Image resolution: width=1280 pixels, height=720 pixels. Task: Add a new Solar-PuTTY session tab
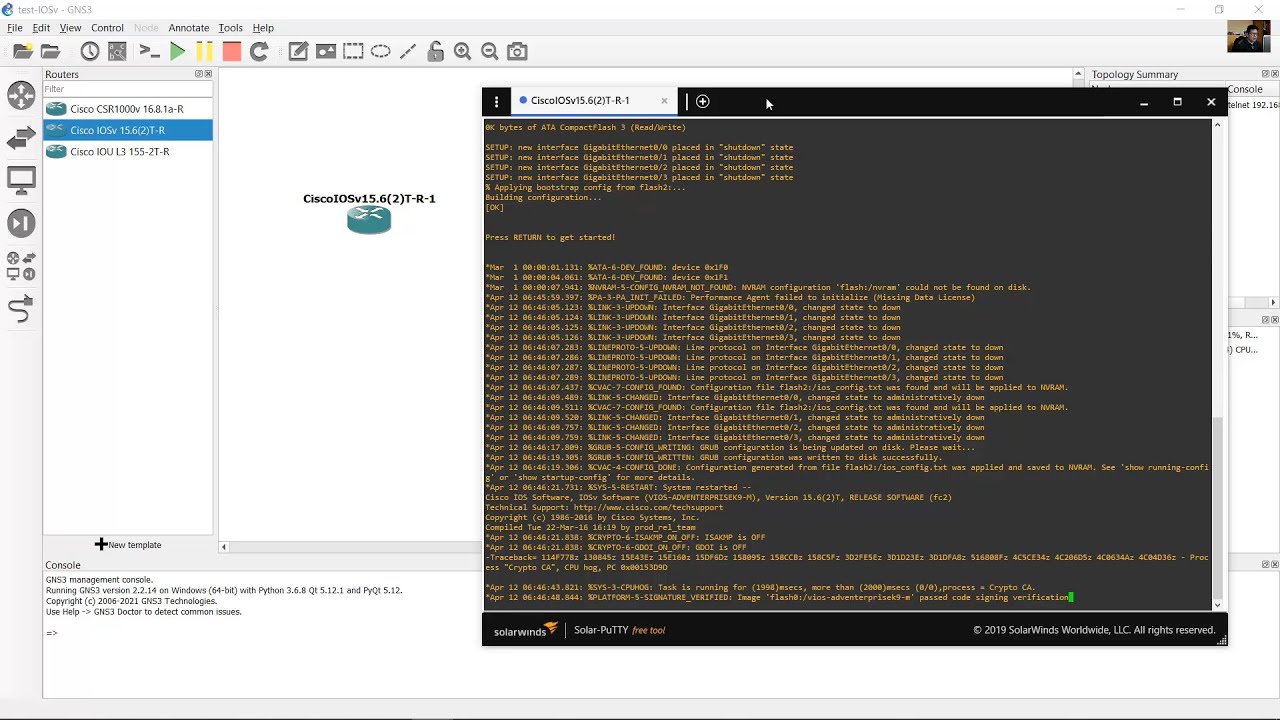(x=703, y=101)
